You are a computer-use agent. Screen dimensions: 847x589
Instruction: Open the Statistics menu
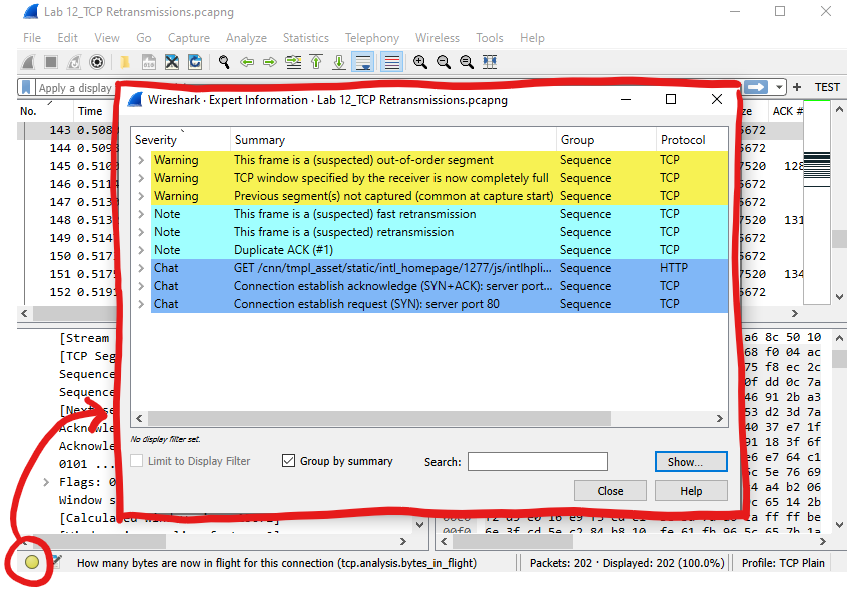pyautogui.click(x=306, y=38)
